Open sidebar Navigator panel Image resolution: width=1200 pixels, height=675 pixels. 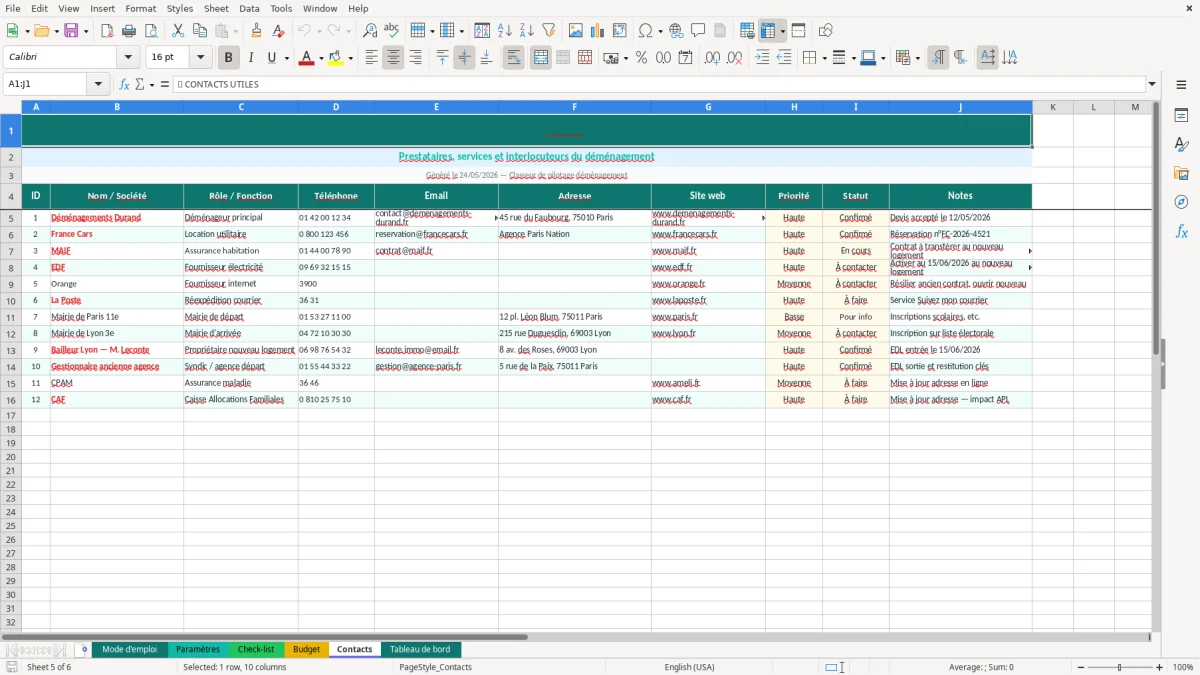[1181, 202]
